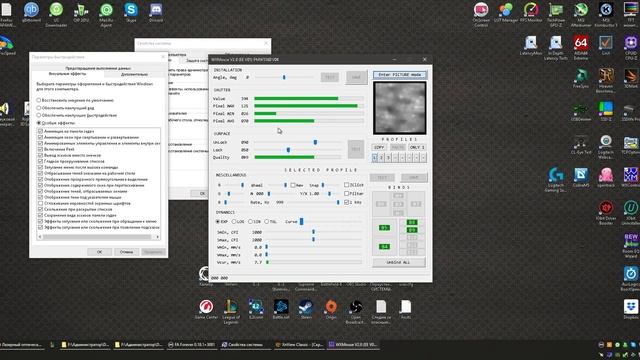Click Enter PICTURE mode button
The image size is (640, 360).
pyautogui.click(x=400, y=75)
